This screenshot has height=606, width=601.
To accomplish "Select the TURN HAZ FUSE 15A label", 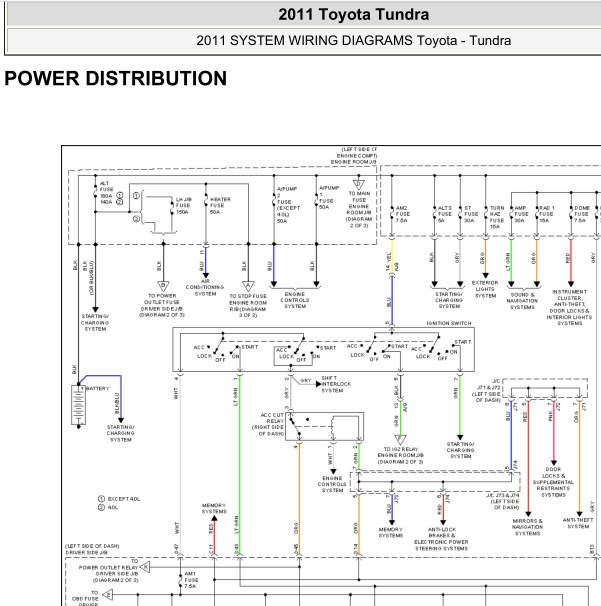I will tap(497, 217).
